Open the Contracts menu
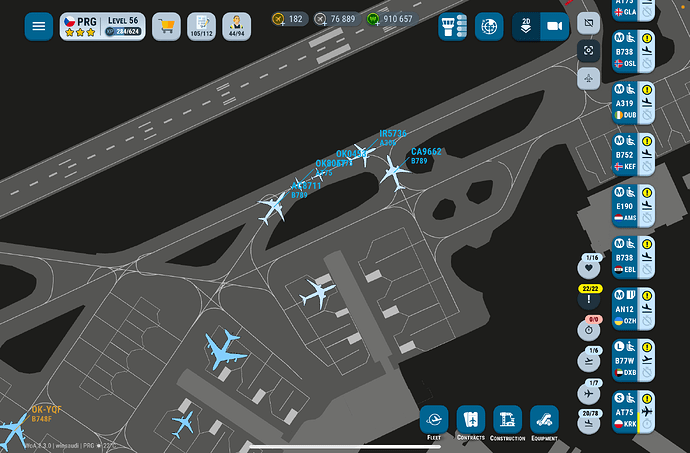The width and height of the screenshot is (690, 453). pyautogui.click(x=471, y=423)
